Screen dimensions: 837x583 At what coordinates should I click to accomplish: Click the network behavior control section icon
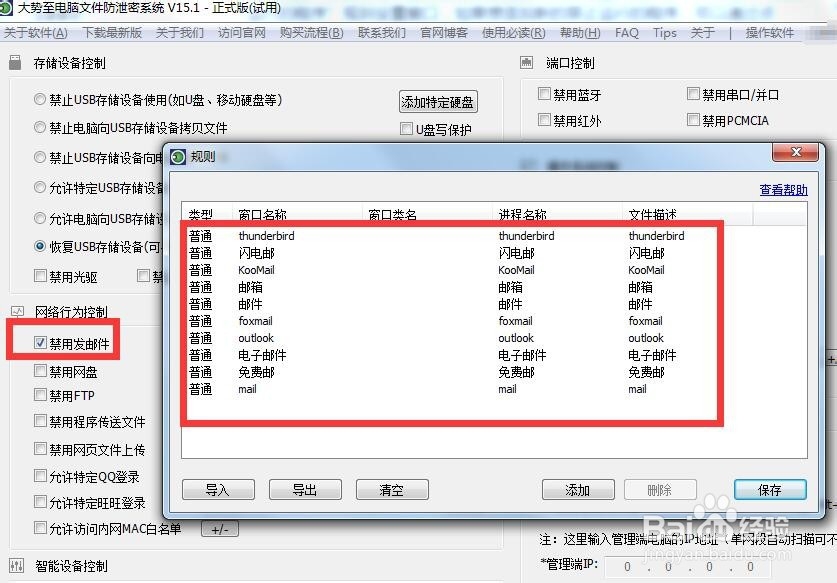[17, 311]
